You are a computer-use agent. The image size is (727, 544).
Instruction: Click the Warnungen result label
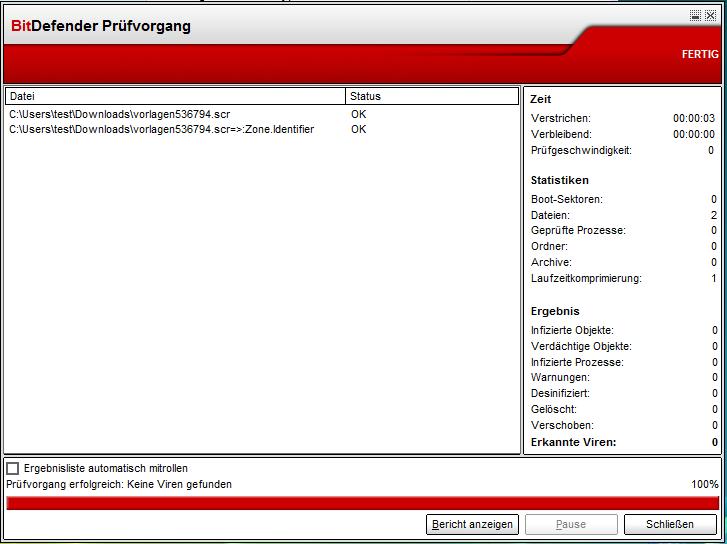coord(560,378)
